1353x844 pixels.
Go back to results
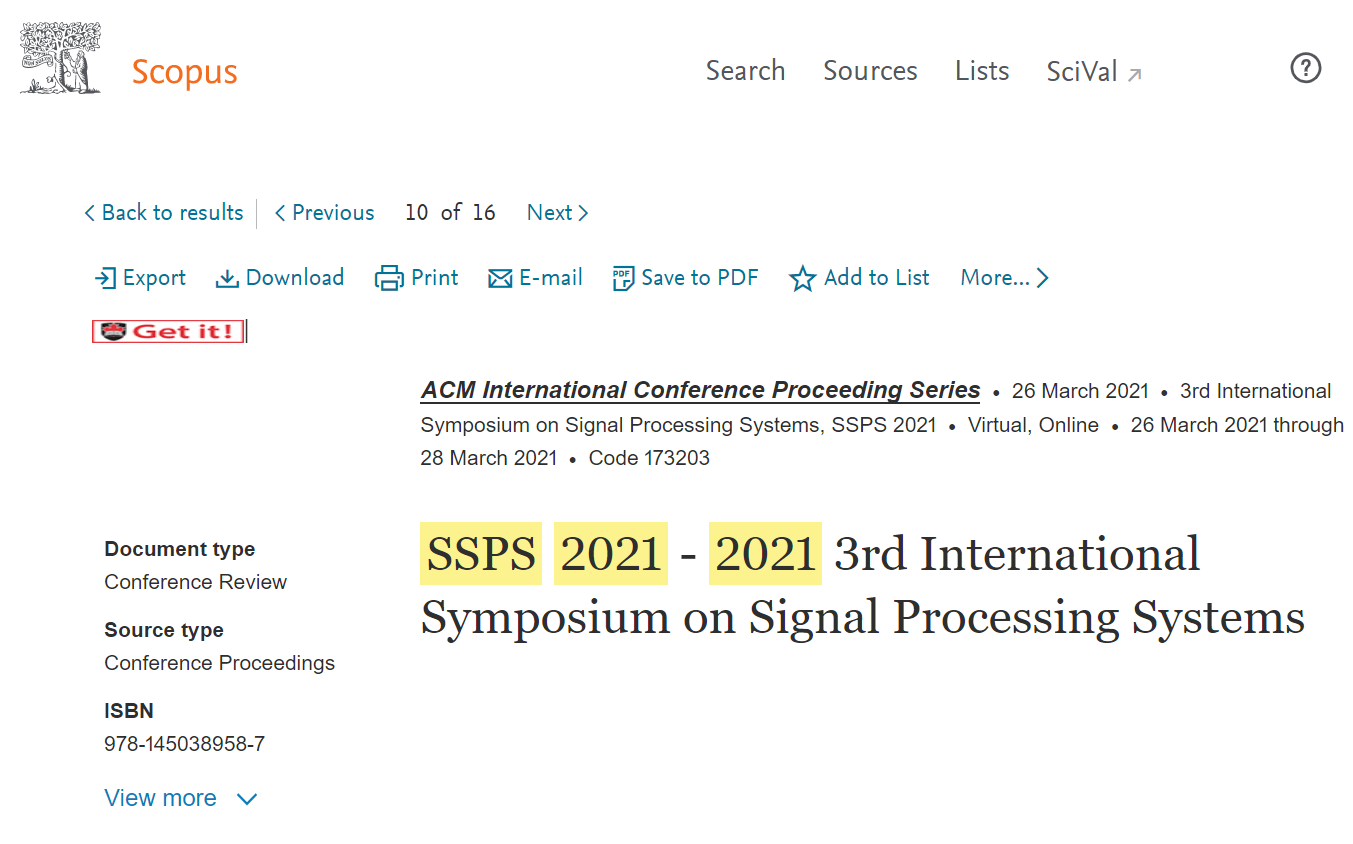click(x=164, y=213)
